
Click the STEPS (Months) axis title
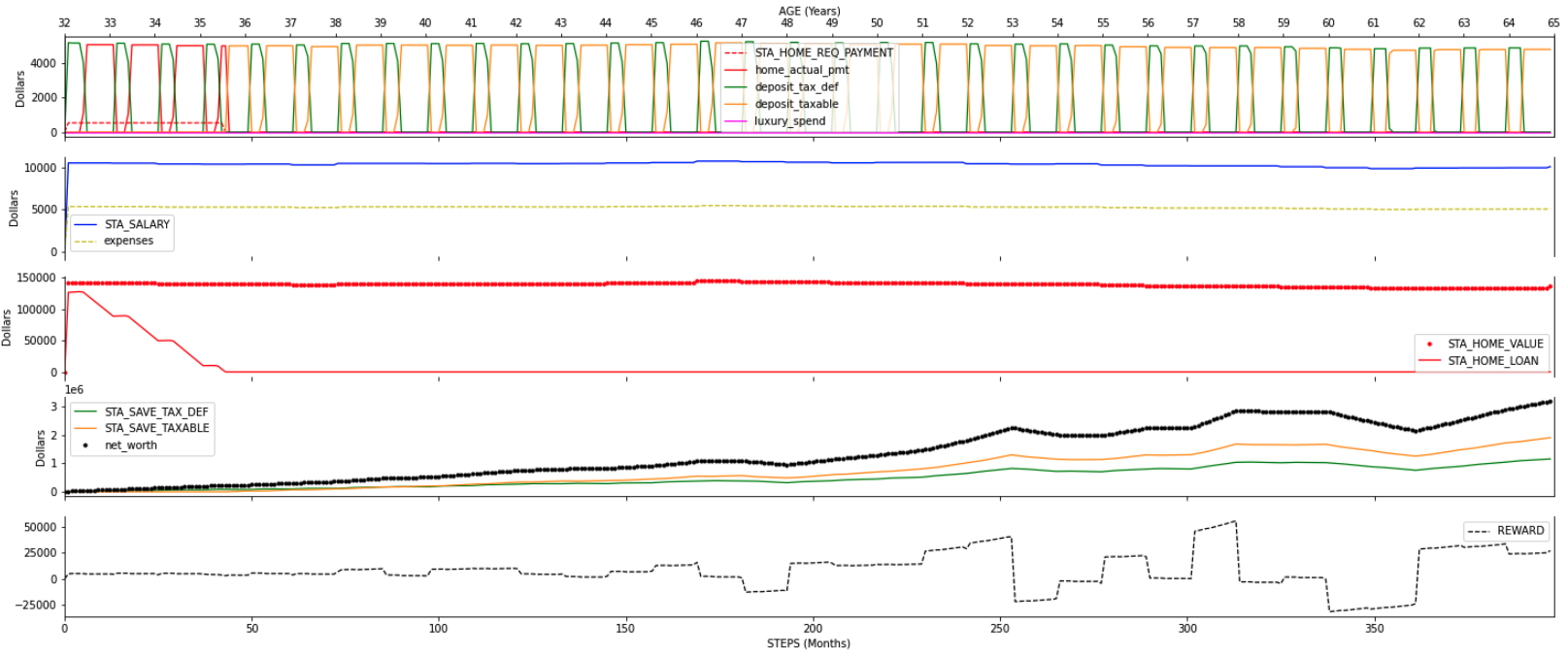click(808, 643)
